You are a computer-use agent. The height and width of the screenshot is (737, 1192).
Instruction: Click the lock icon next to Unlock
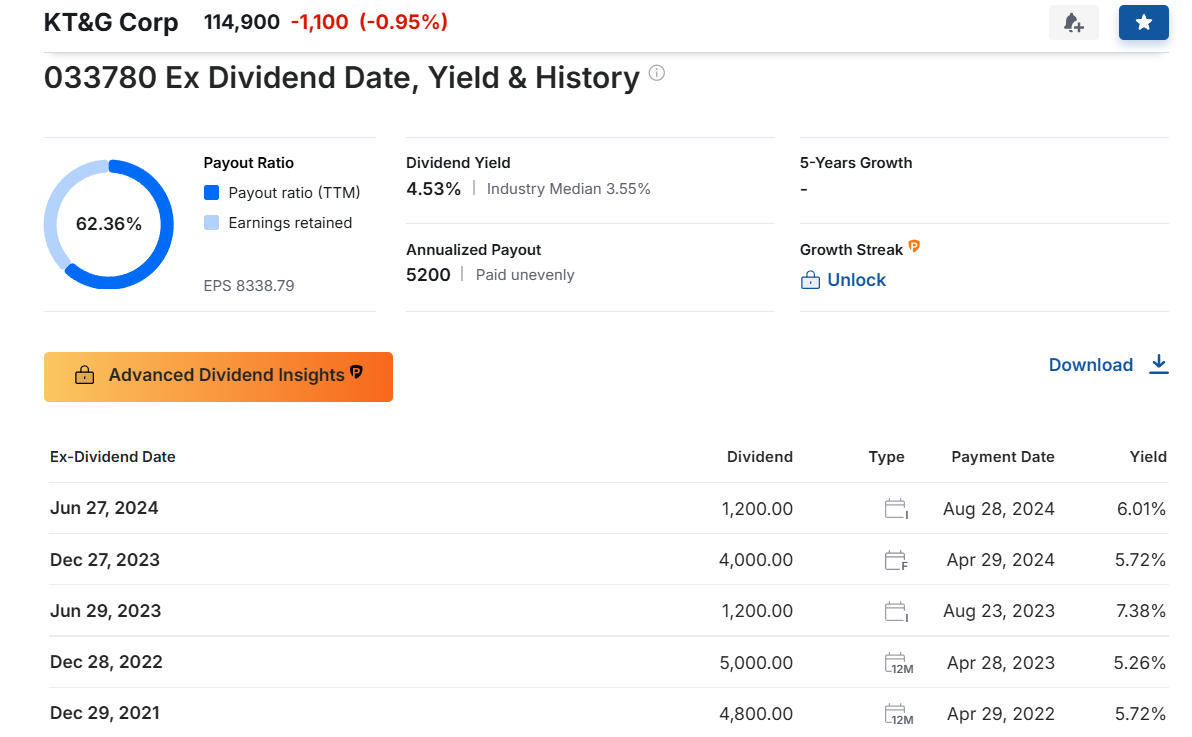(810, 280)
